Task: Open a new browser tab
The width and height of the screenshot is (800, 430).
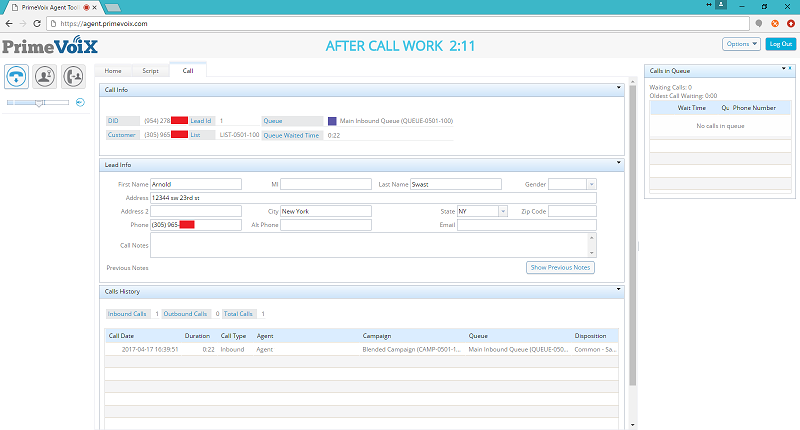Action: pyautogui.click(x=112, y=8)
